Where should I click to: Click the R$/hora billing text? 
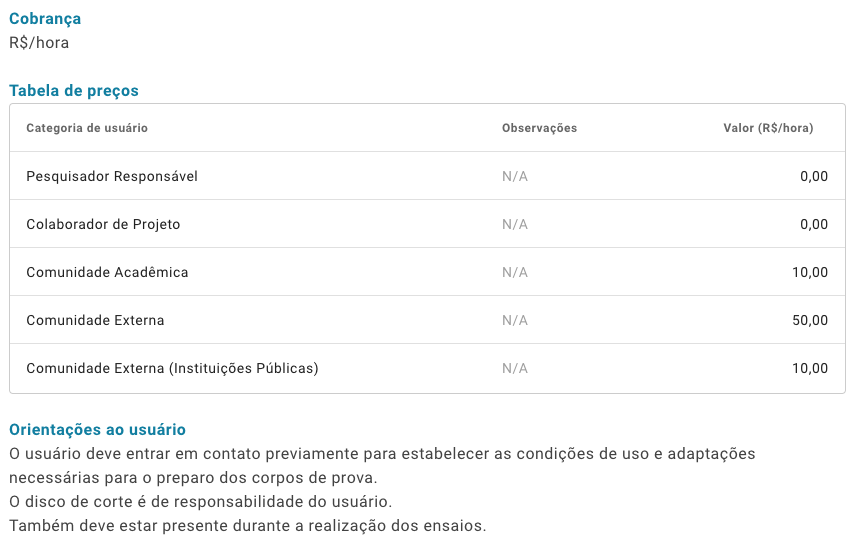tap(39, 43)
